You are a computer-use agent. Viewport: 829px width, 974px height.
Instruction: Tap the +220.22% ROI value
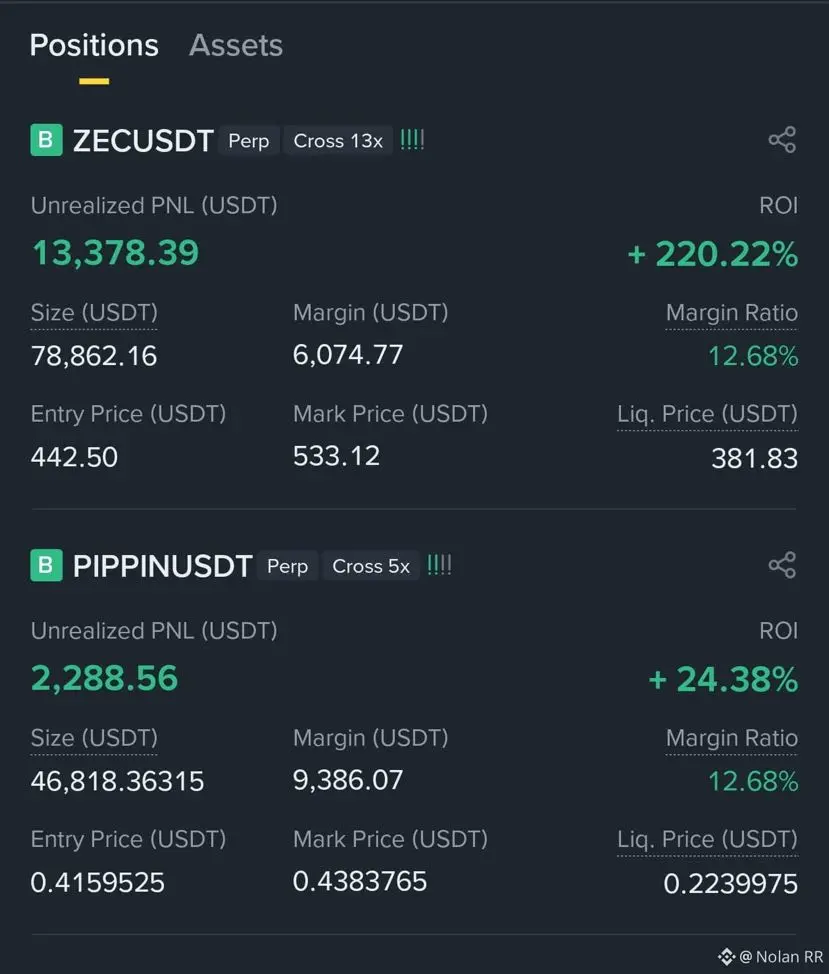[x=712, y=254]
